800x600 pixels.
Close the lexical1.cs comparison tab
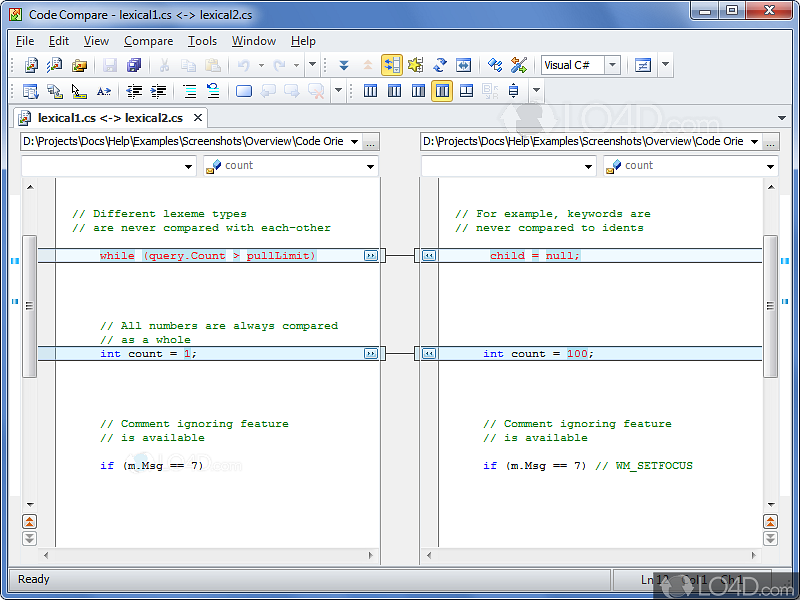[198, 118]
